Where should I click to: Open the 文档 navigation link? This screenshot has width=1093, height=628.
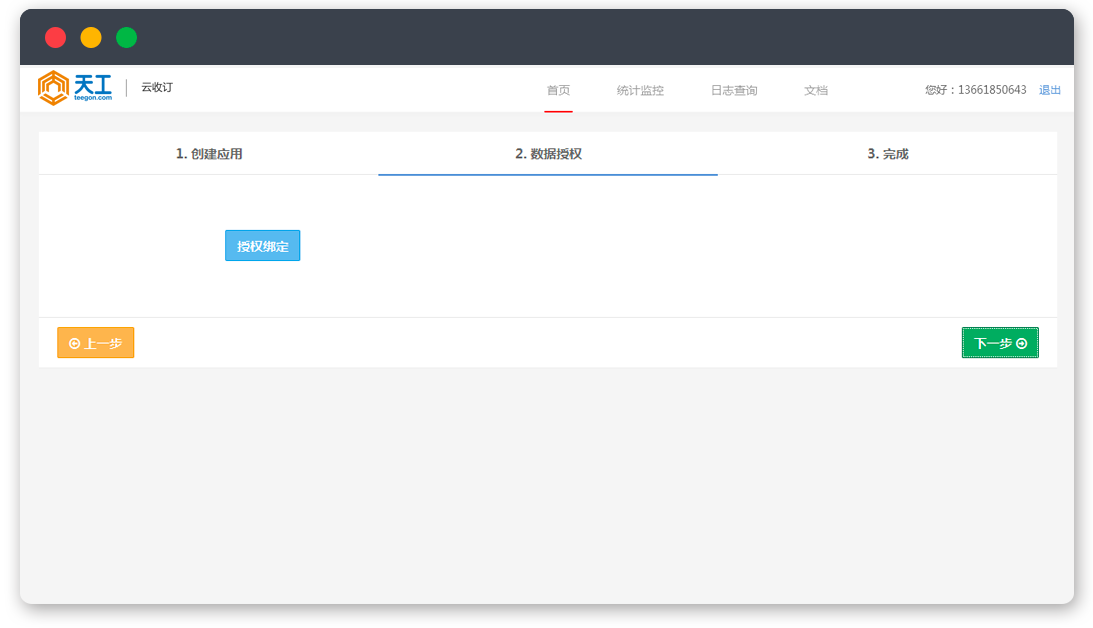click(816, 90)
